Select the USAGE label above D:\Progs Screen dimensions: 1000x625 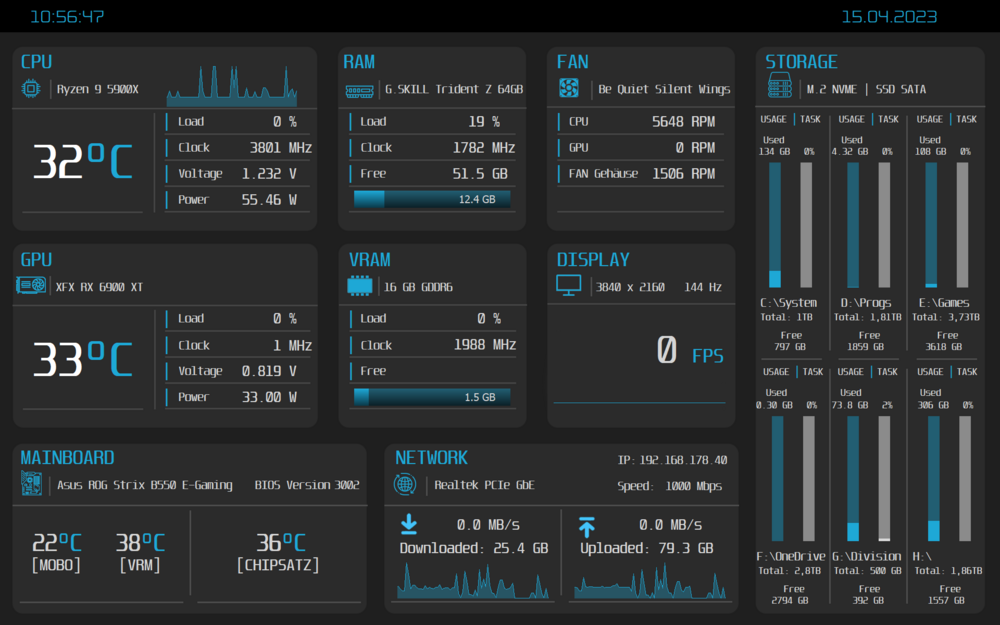pos(851,119)
